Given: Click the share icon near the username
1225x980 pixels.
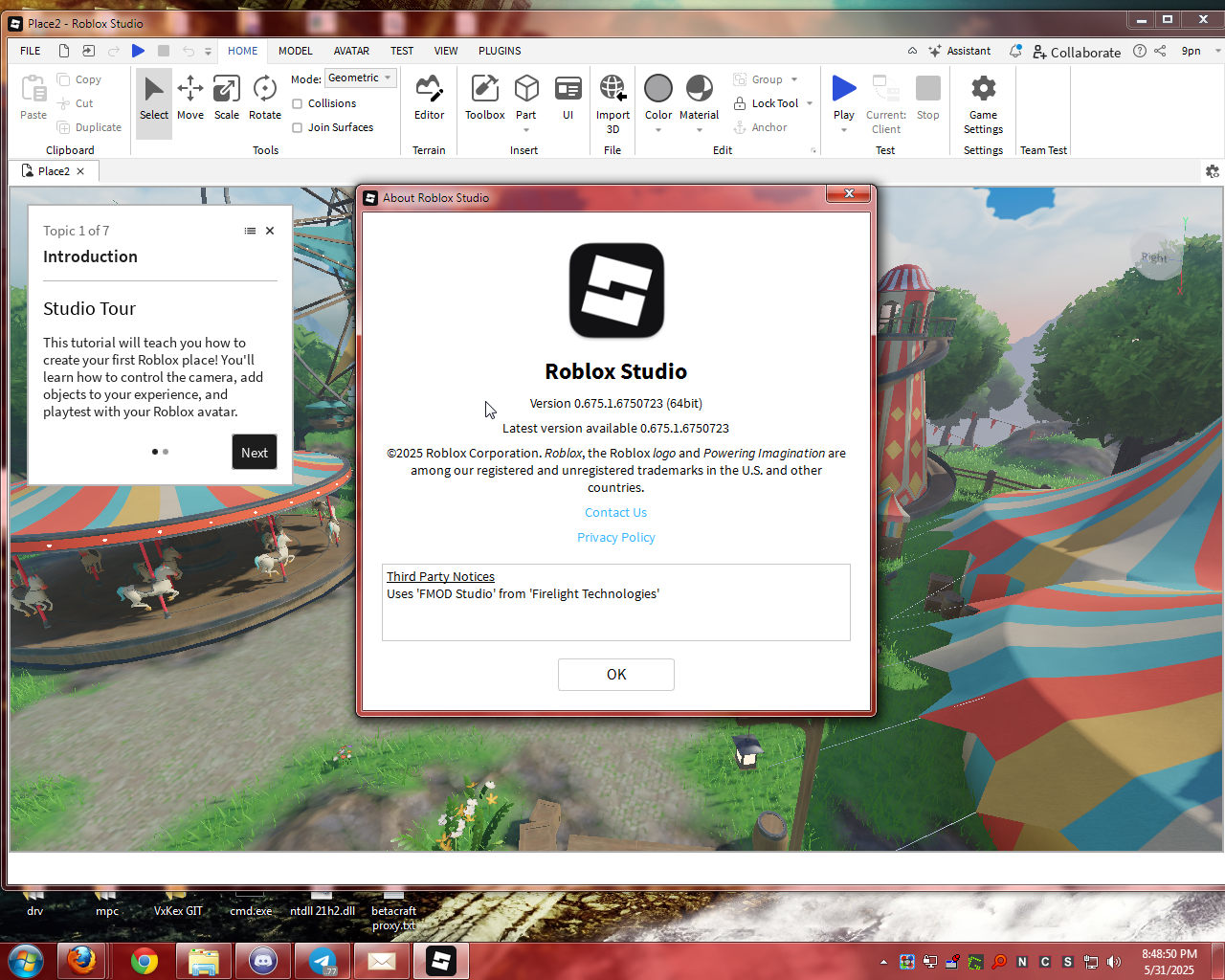Looking at the screenshot, I should (x=1160, y=51).
